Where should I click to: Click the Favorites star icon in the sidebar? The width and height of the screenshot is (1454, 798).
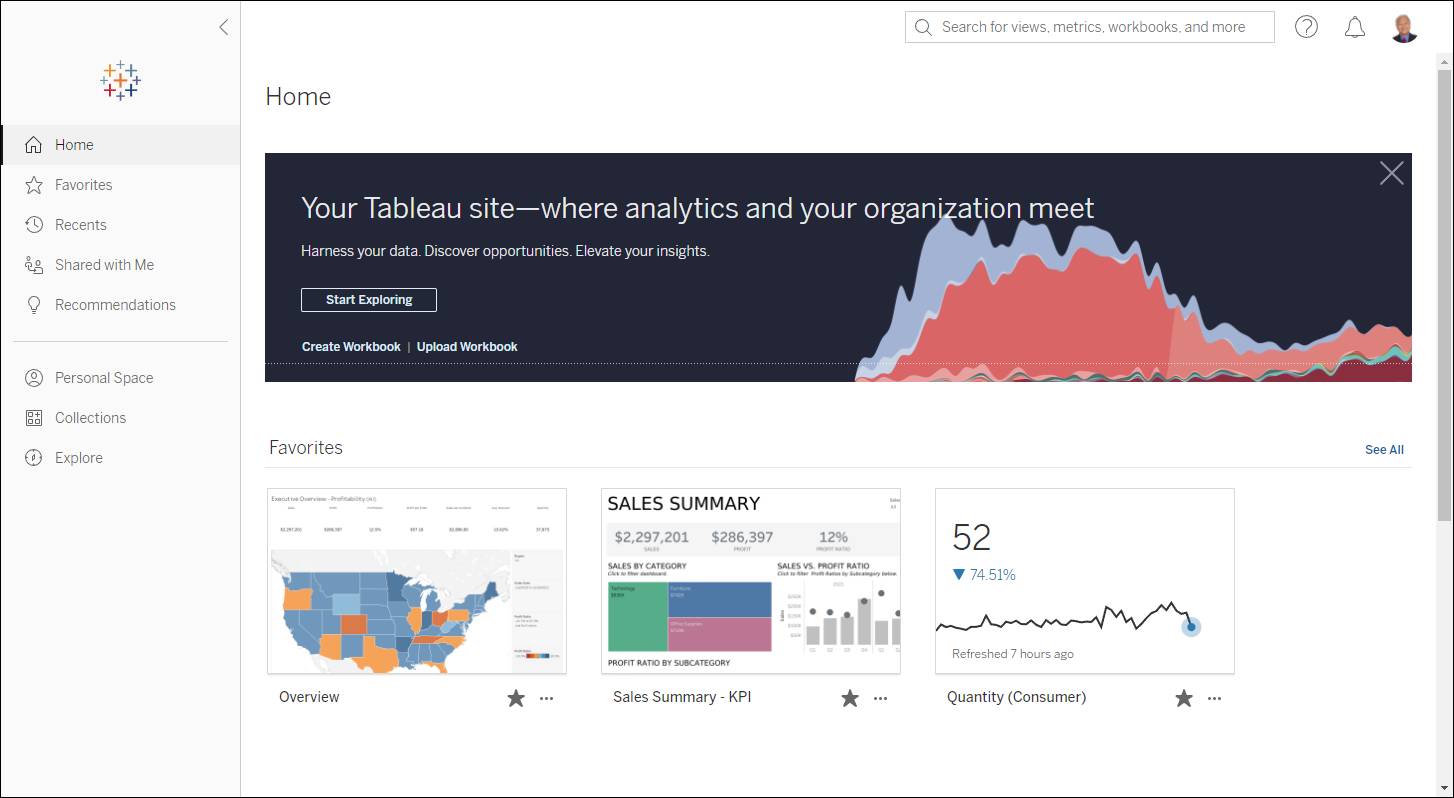[x=34, y=185]
